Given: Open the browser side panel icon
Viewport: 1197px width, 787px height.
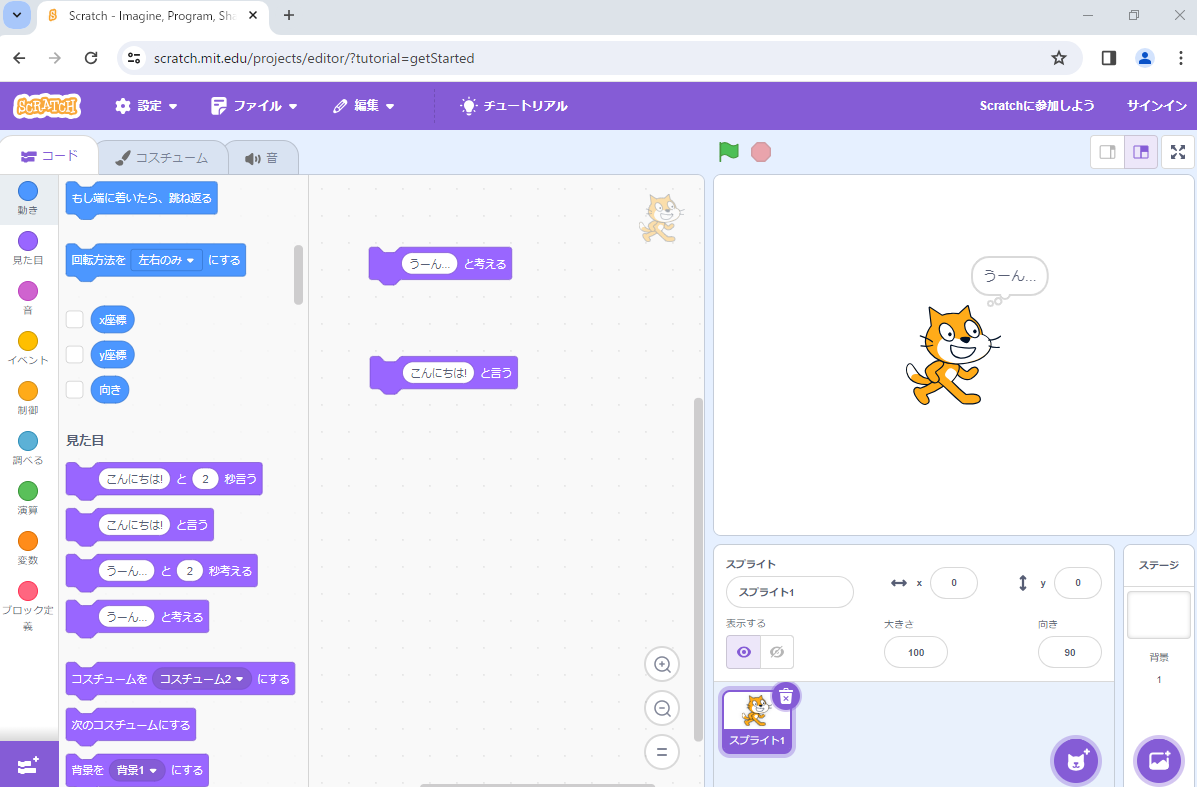Looking at the screenshot, I should pos(1108,58).
